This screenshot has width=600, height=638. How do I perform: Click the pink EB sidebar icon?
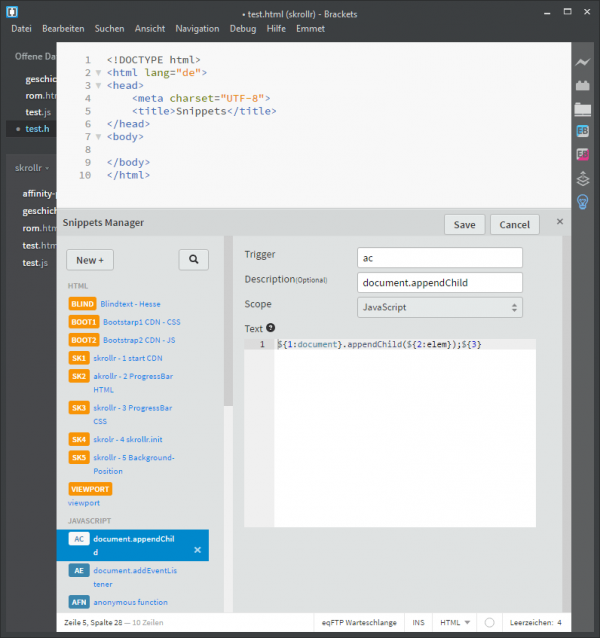coord(583,154)
